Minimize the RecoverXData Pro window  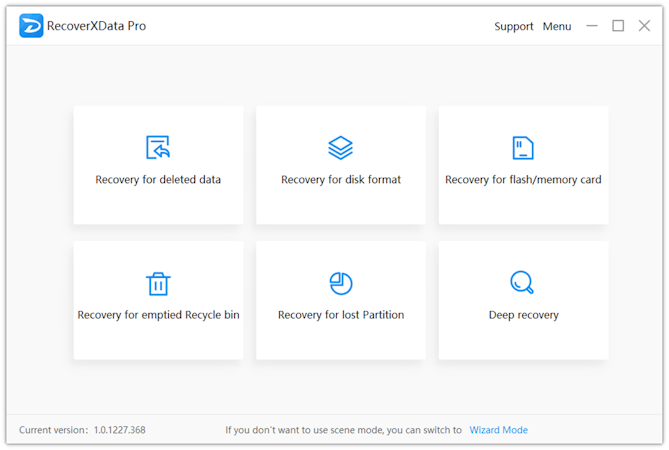592,26
